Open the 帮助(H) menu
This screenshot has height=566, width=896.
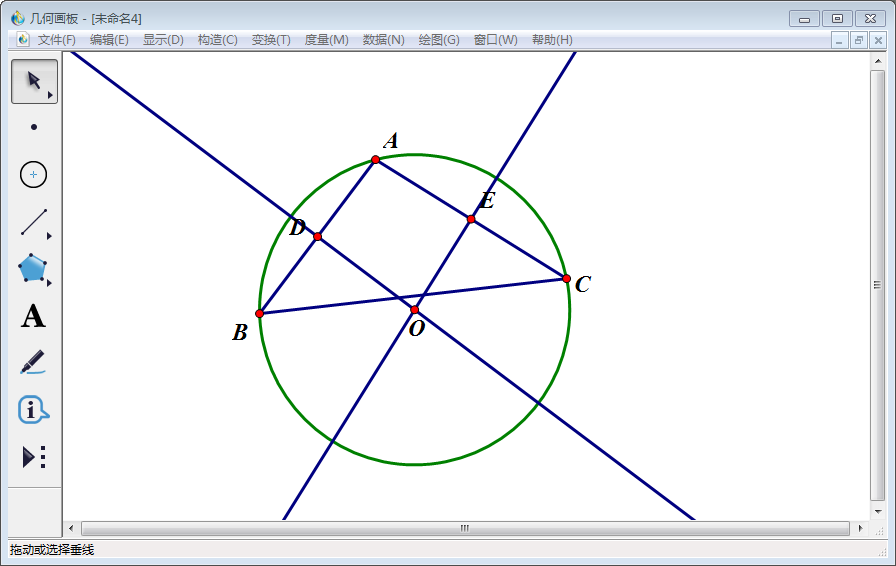(552, 40)
